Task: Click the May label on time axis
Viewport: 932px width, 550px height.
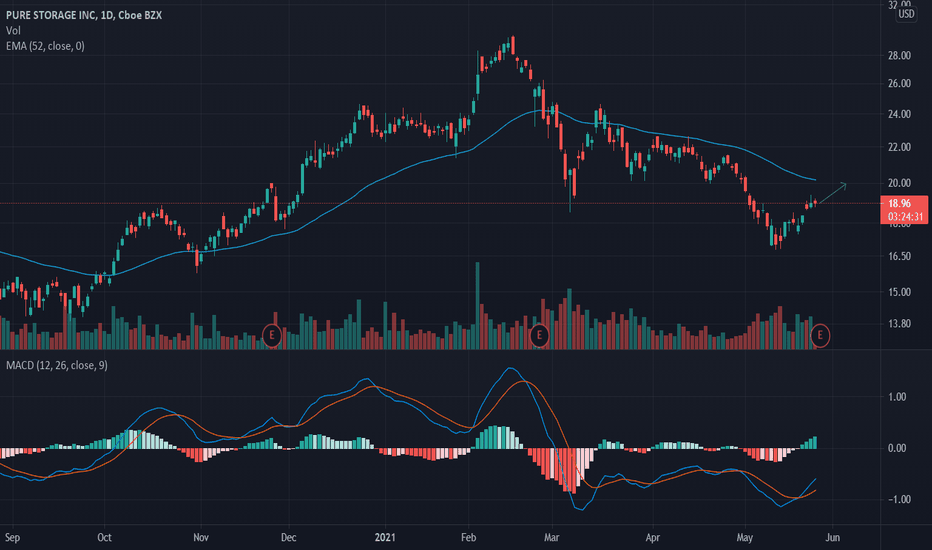Action: [744, 538]
